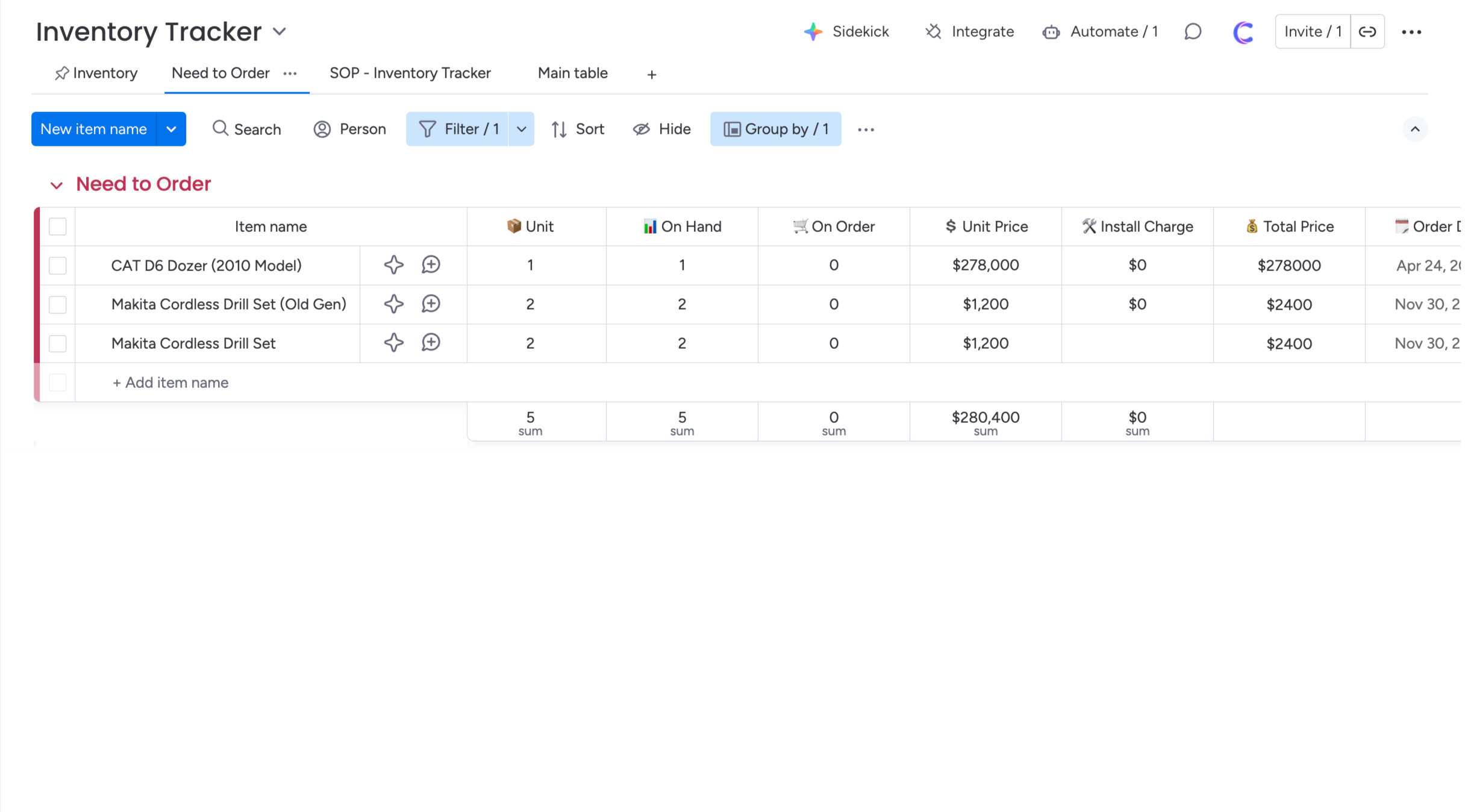Click the Integrate plug icon
This screenshot has height=812, width=1471.
[933, 31]
